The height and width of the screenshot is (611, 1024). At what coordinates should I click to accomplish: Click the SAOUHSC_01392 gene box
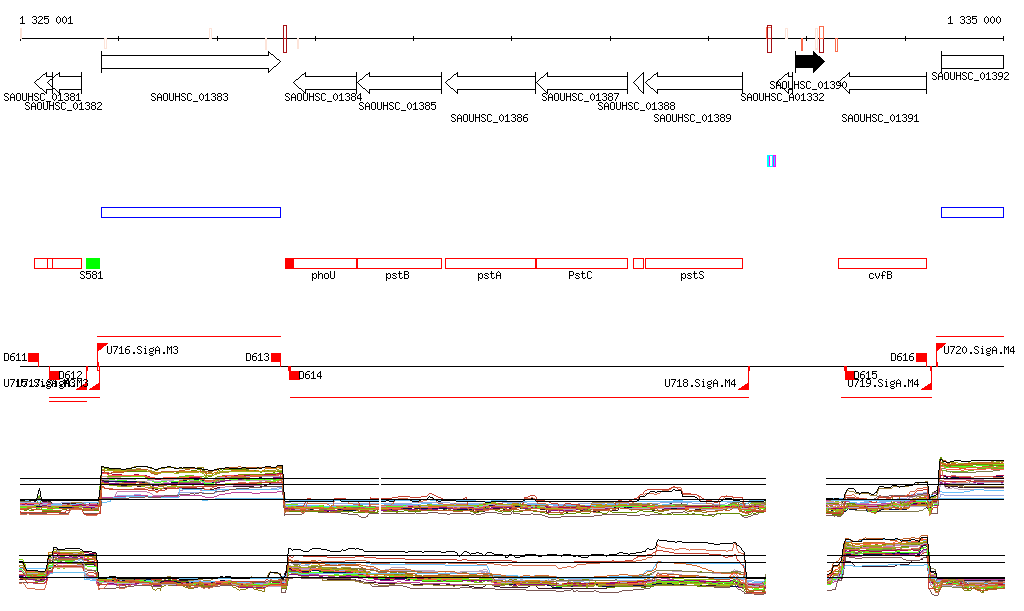[972, 60]
